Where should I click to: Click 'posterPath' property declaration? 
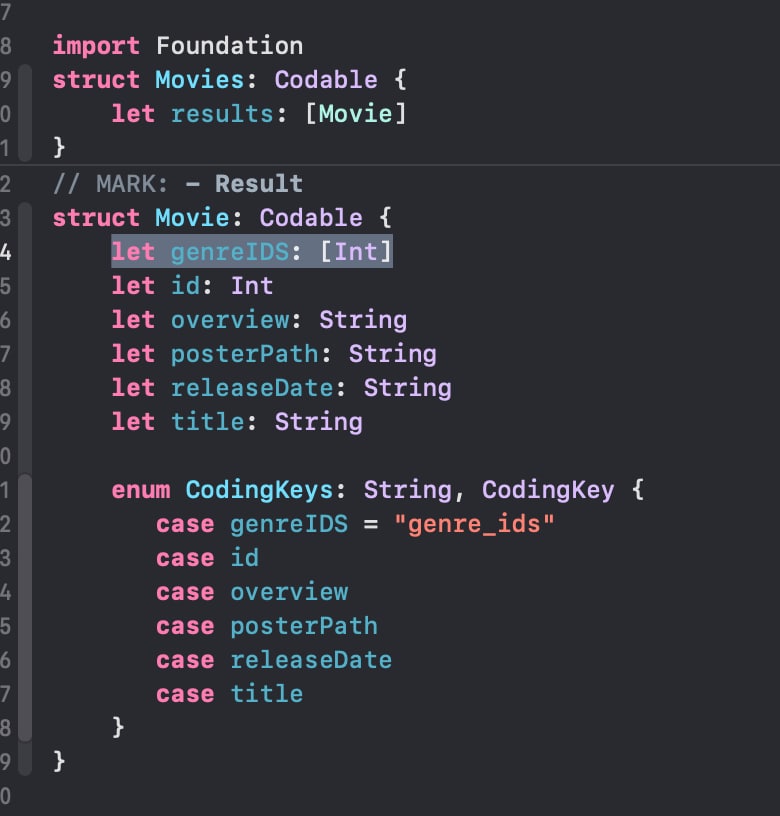click(245, 354)
